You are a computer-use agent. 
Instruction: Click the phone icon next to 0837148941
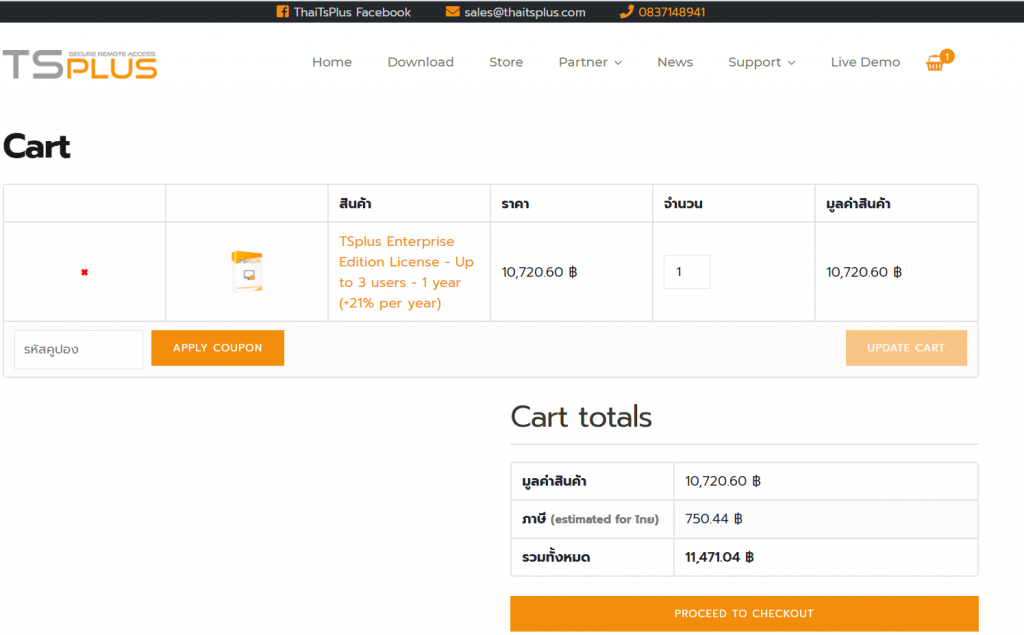pyautogui.click(x=625, y=12)
